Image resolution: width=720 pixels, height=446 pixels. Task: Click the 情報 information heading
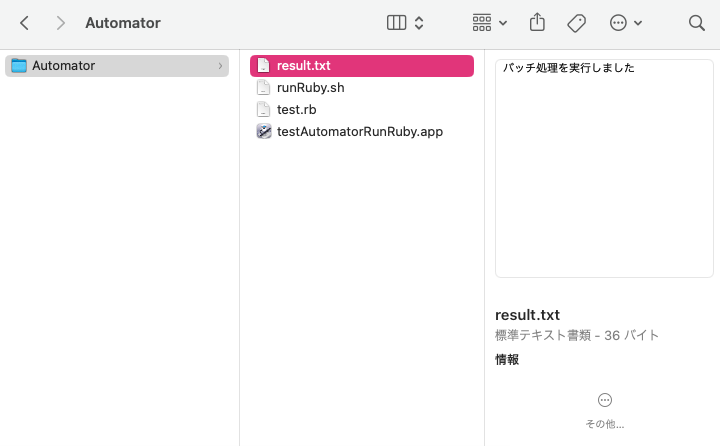click(507, 360)
